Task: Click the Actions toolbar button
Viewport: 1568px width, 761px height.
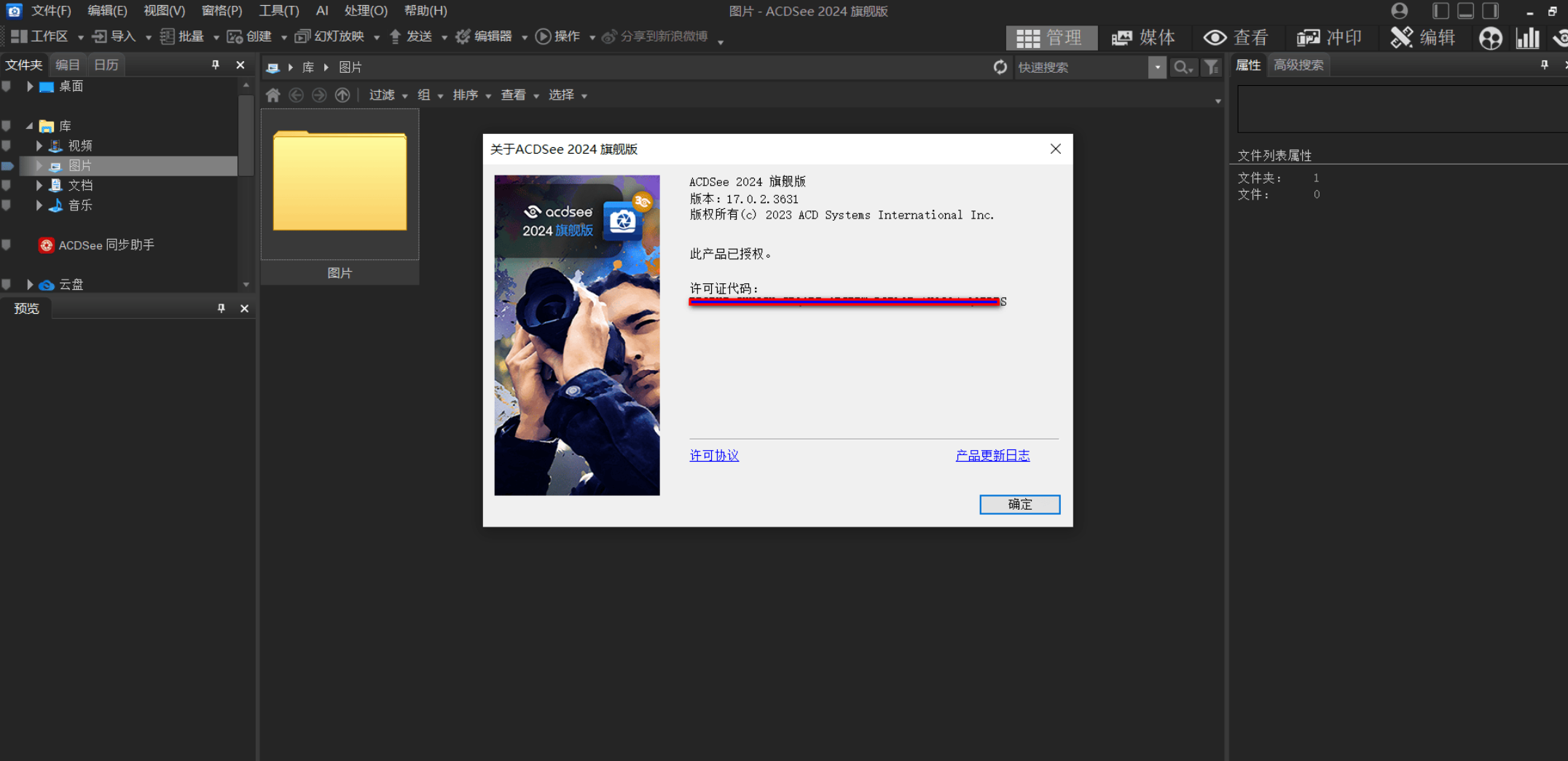Action: (558, 36)
